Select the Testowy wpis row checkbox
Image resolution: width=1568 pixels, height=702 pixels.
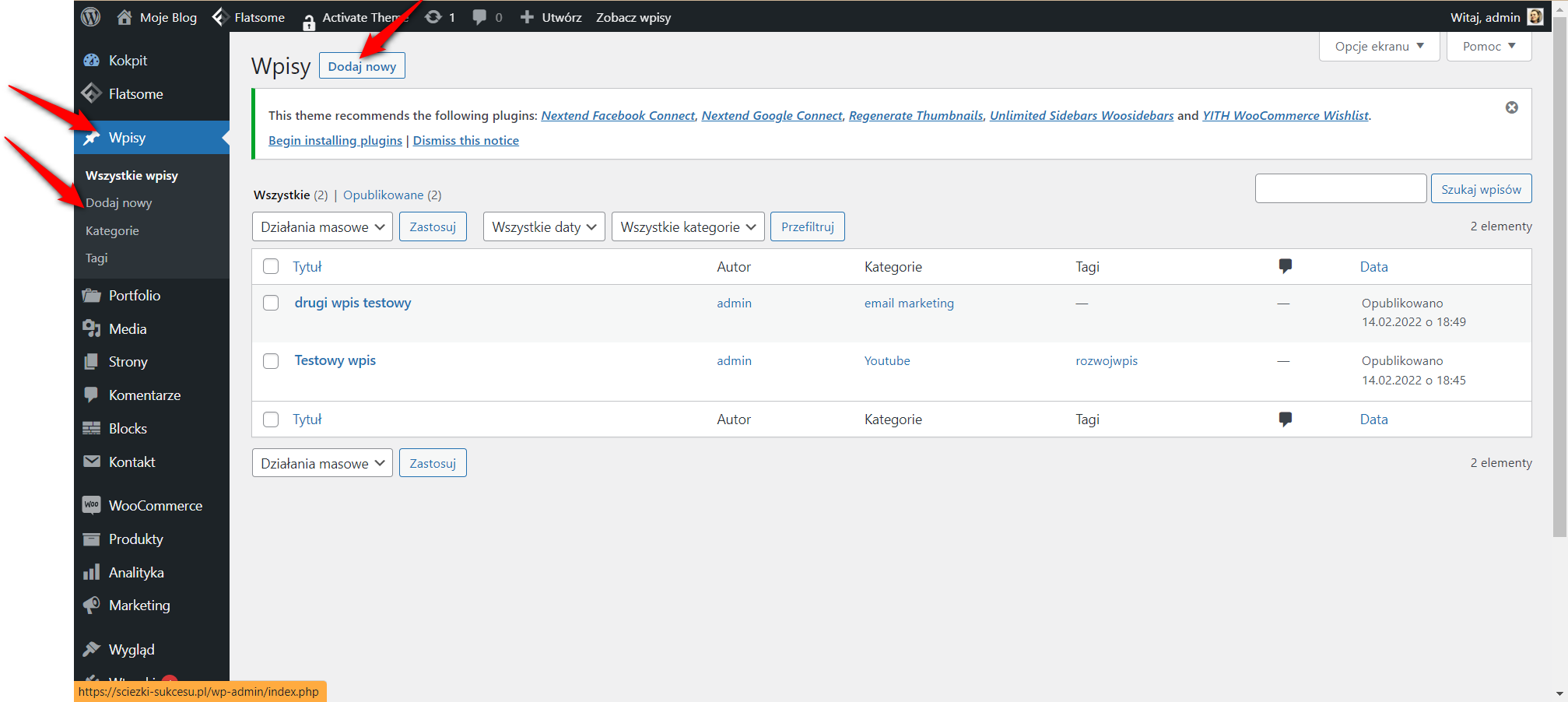point(271,361)
